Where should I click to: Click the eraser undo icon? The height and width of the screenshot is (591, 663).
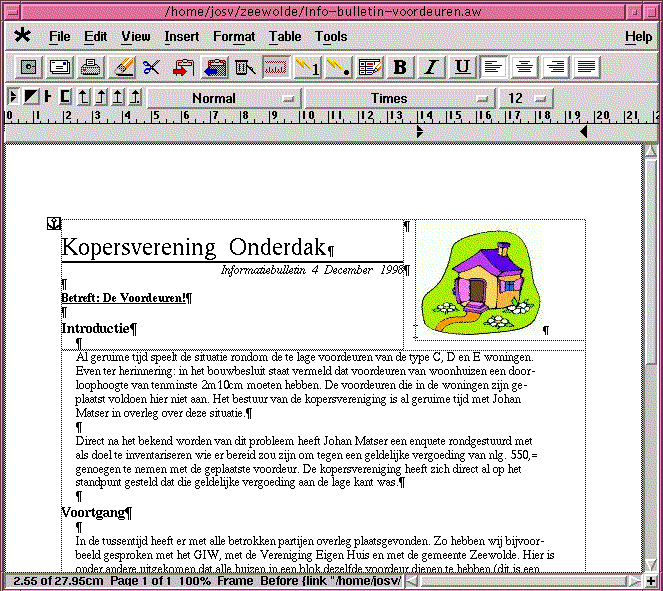pyautogui.click(x=122, y=67)
